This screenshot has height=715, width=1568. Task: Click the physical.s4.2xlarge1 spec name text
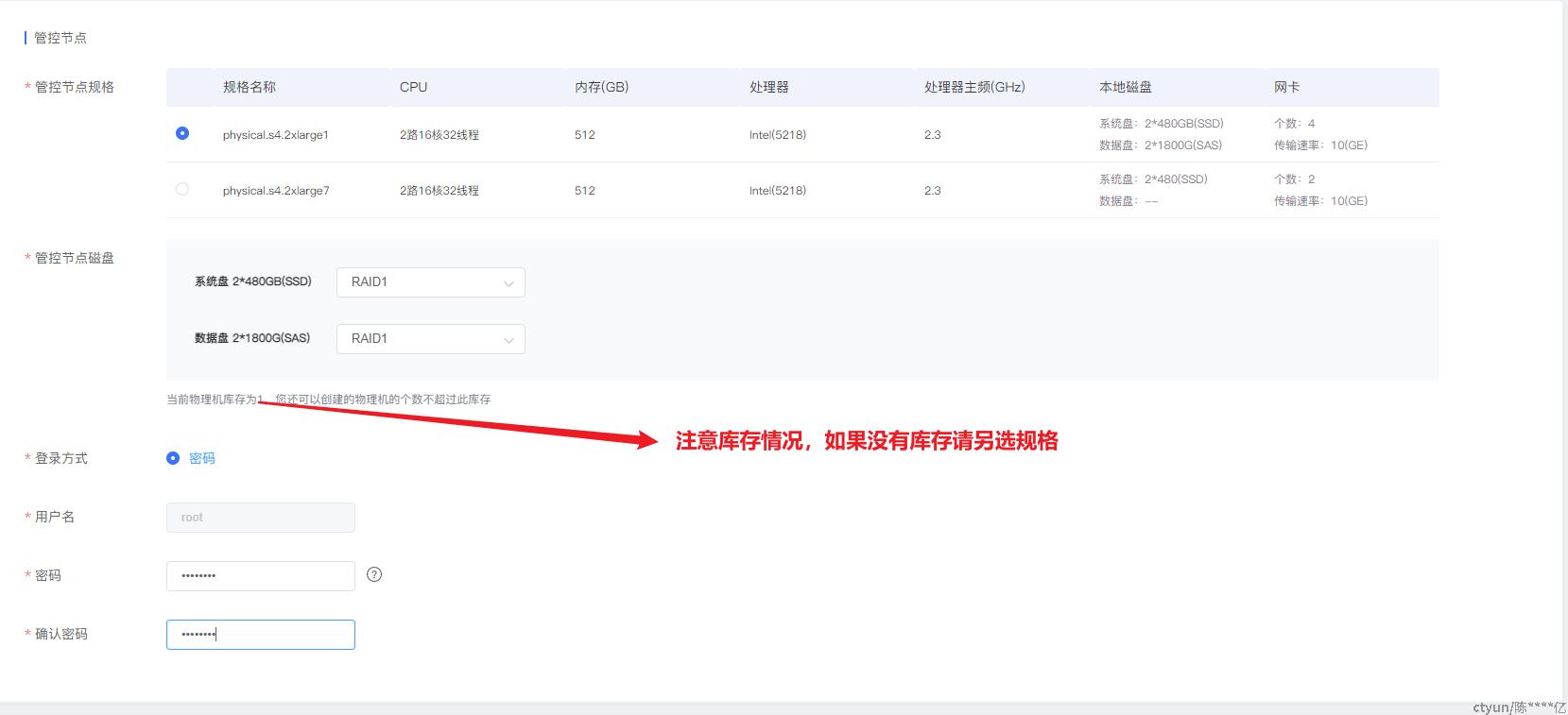[x=275, y=135]
